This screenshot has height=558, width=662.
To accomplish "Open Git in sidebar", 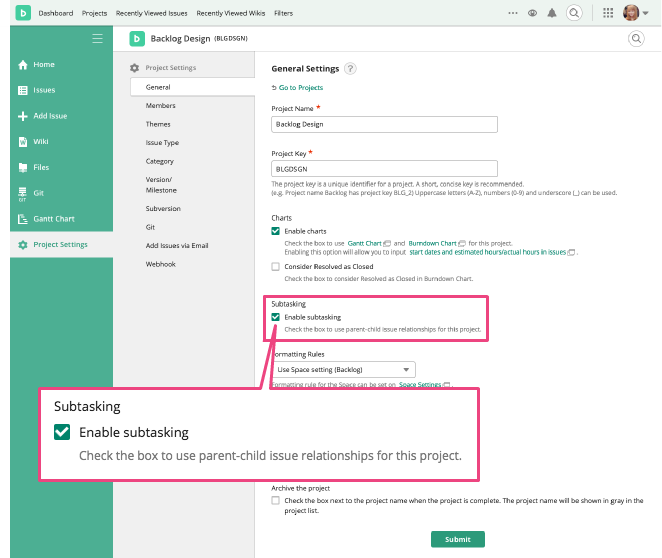I will point(62,193).
